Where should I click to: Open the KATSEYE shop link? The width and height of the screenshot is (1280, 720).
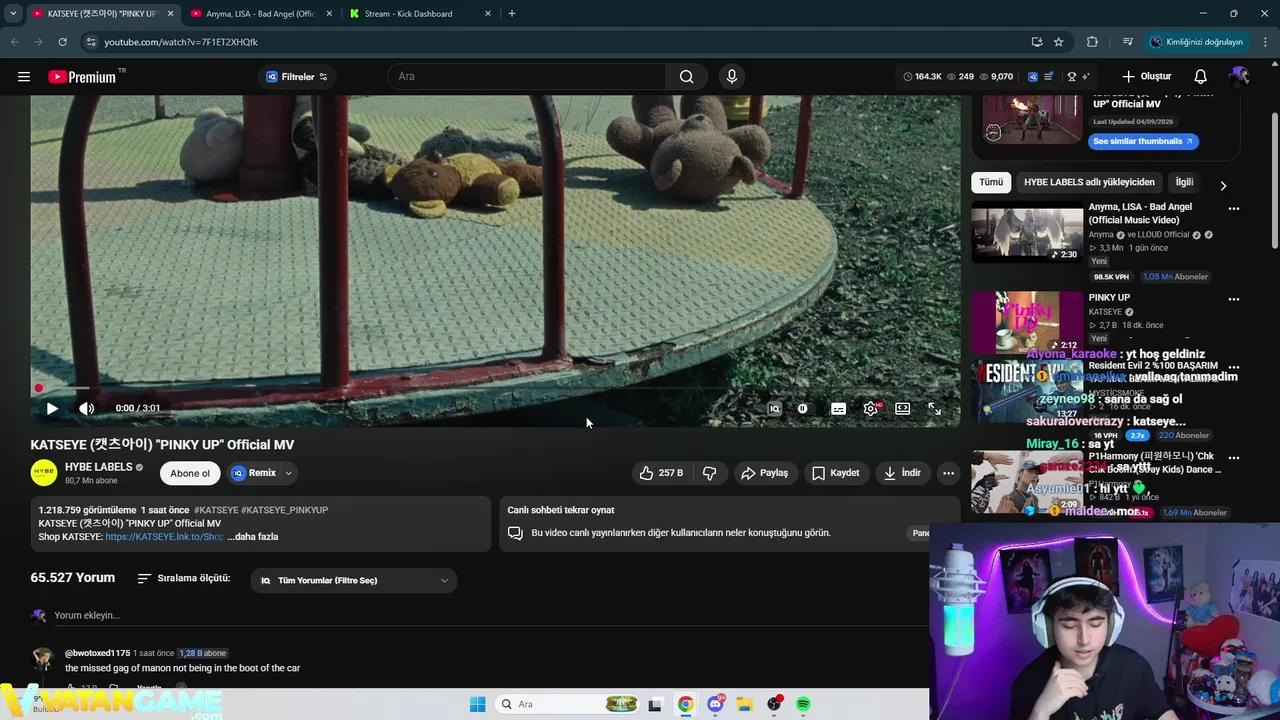point(164,537)
